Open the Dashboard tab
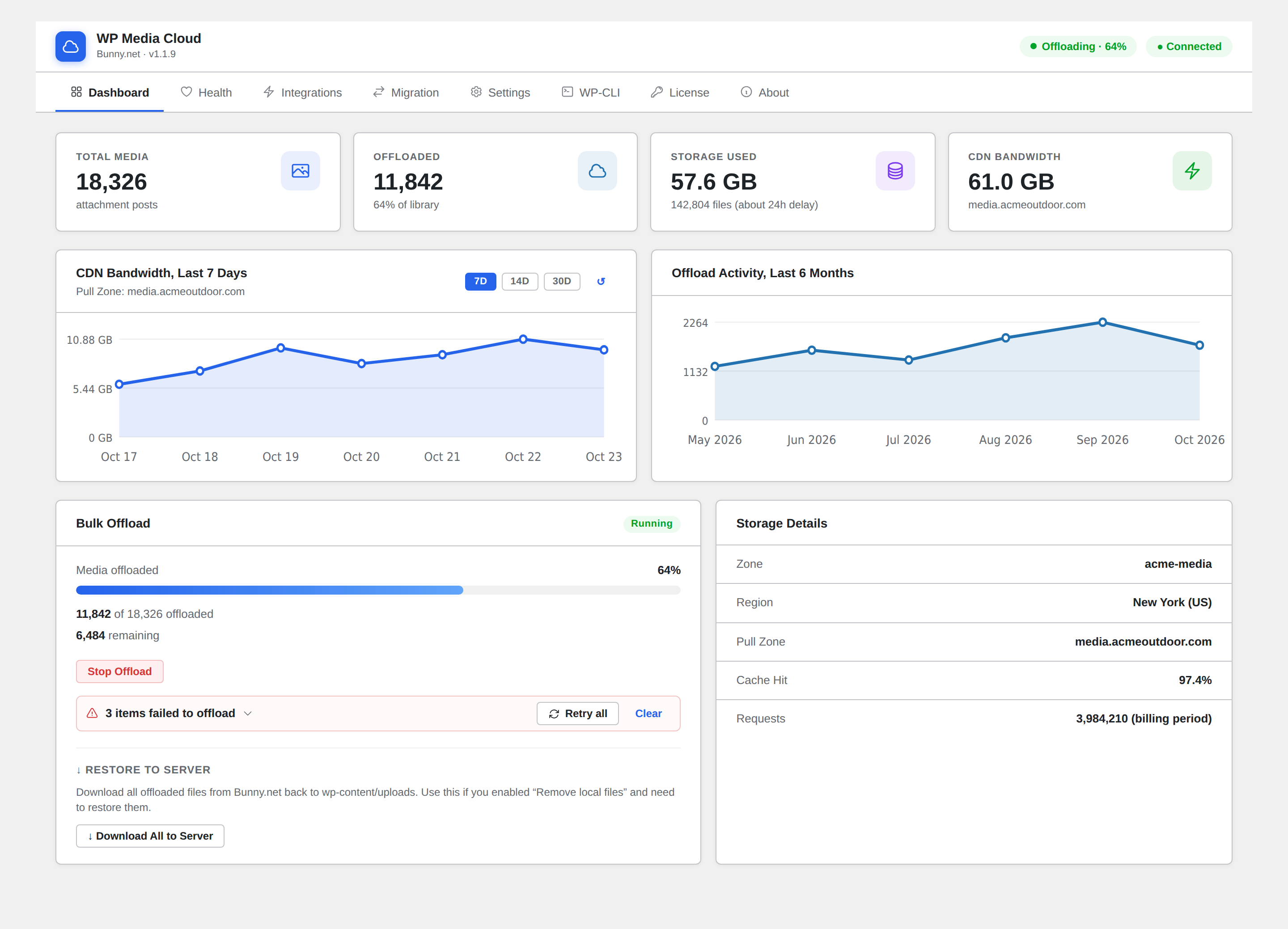The height and width of the screenshot is (929, 1288). coord(110,93)
